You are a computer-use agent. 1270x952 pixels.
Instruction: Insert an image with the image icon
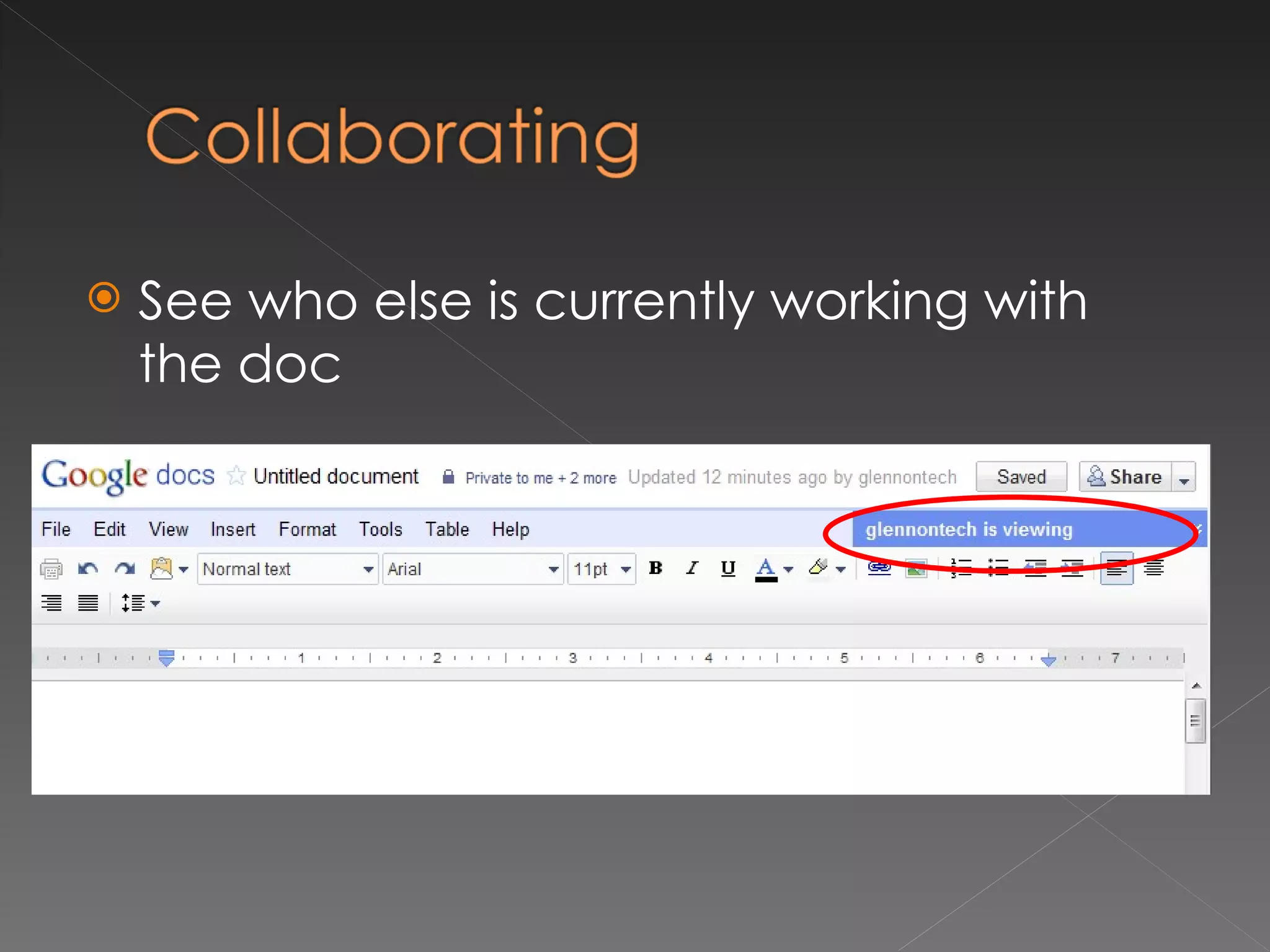tap(917, 568)
